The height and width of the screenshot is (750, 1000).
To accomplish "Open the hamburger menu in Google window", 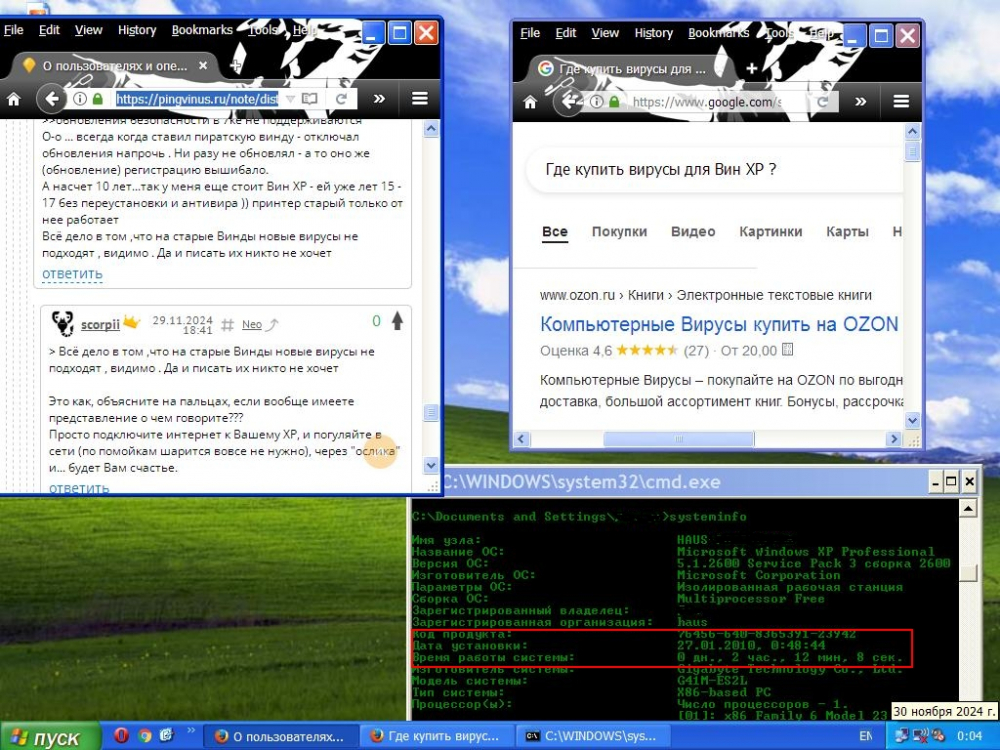I will [901, 101].
